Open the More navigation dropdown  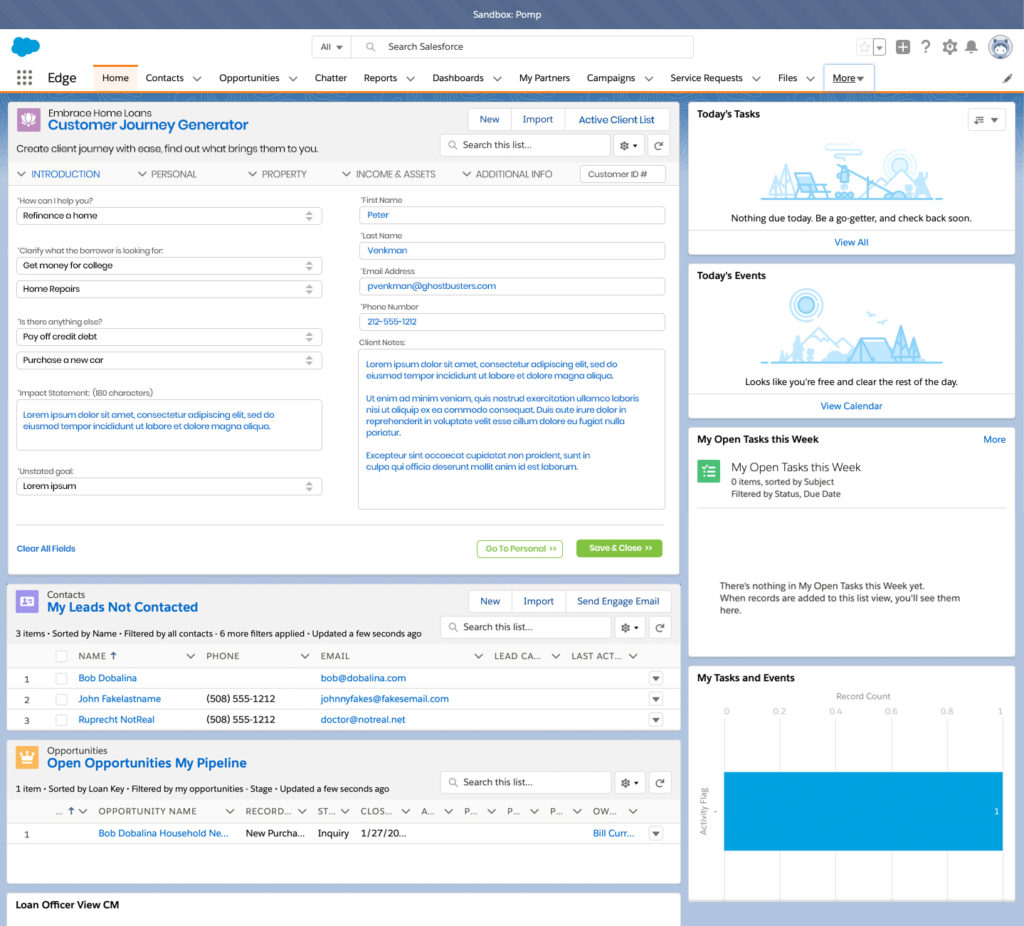coord(849,78)
